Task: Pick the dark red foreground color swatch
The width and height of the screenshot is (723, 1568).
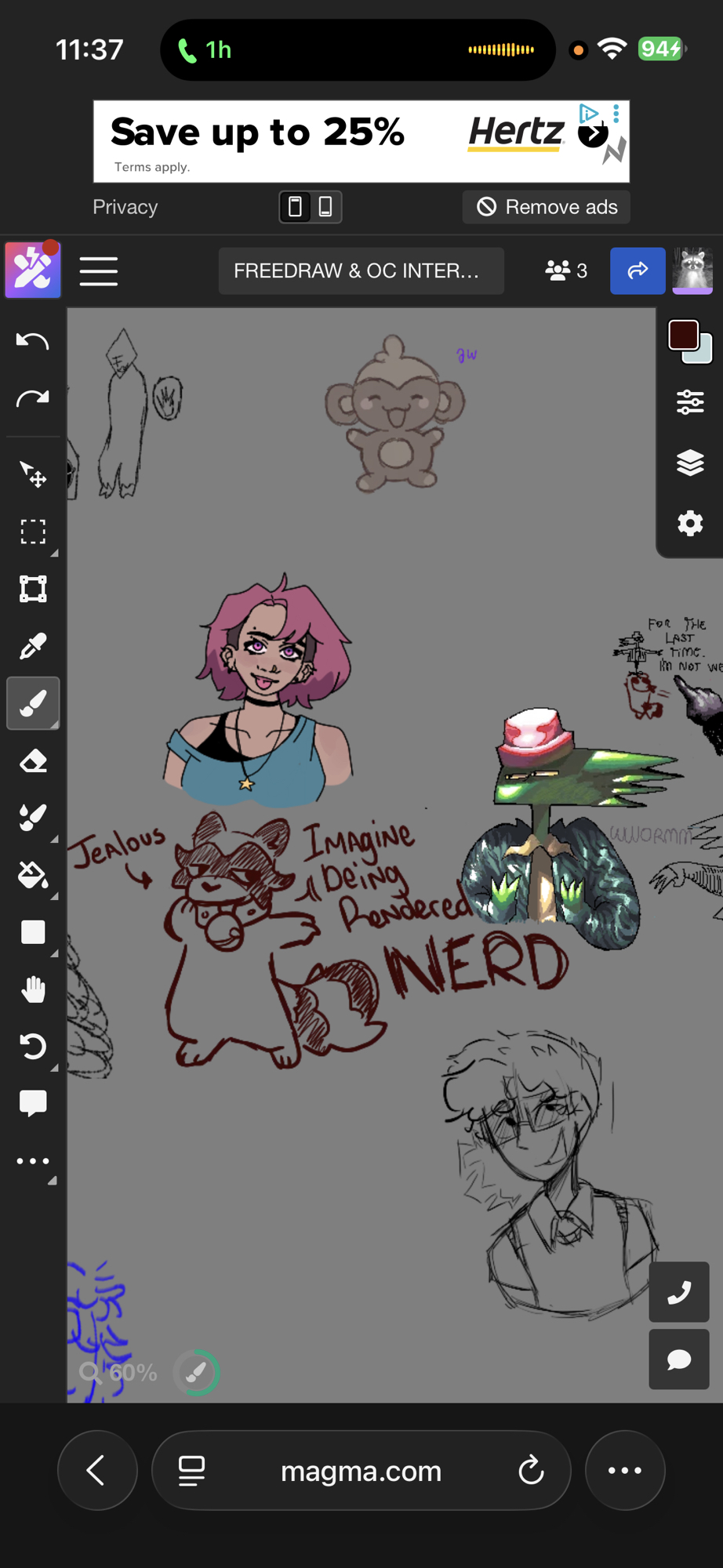Action: 683,336
